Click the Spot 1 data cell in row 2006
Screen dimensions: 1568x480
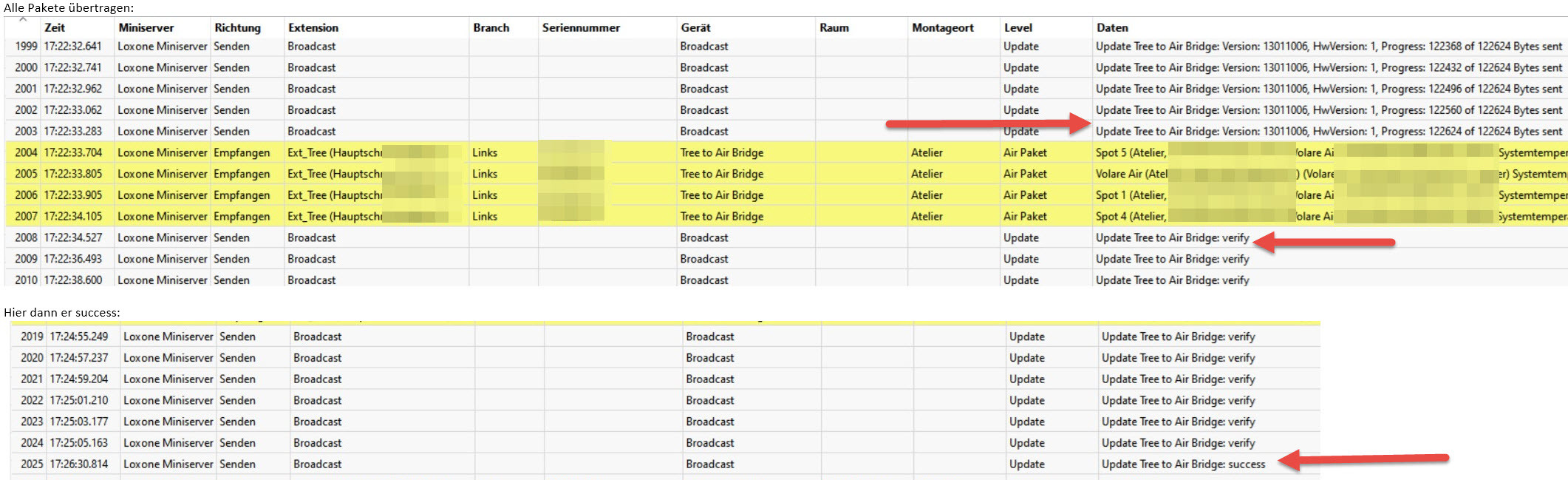[1131, 195]
